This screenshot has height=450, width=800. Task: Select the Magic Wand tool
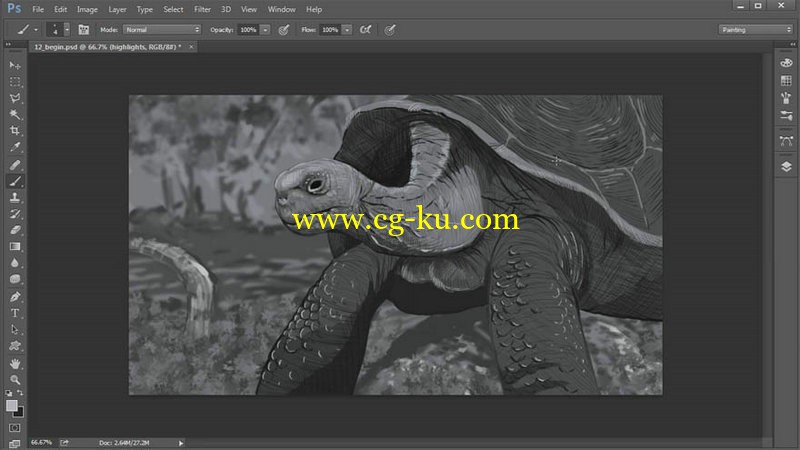[15, 114]
